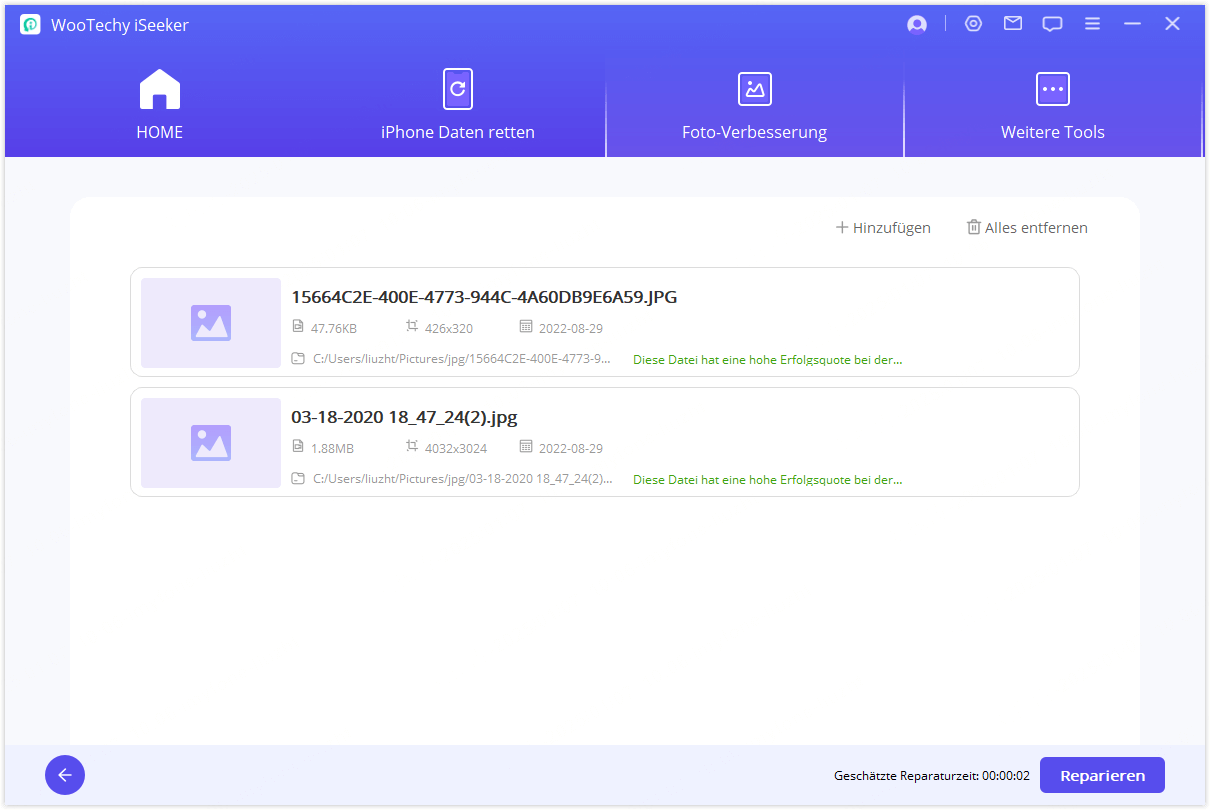This screenshot has width=1210, height=810.
Task: Click the first file's green success rate message
Action: click(x=767, y=359)
